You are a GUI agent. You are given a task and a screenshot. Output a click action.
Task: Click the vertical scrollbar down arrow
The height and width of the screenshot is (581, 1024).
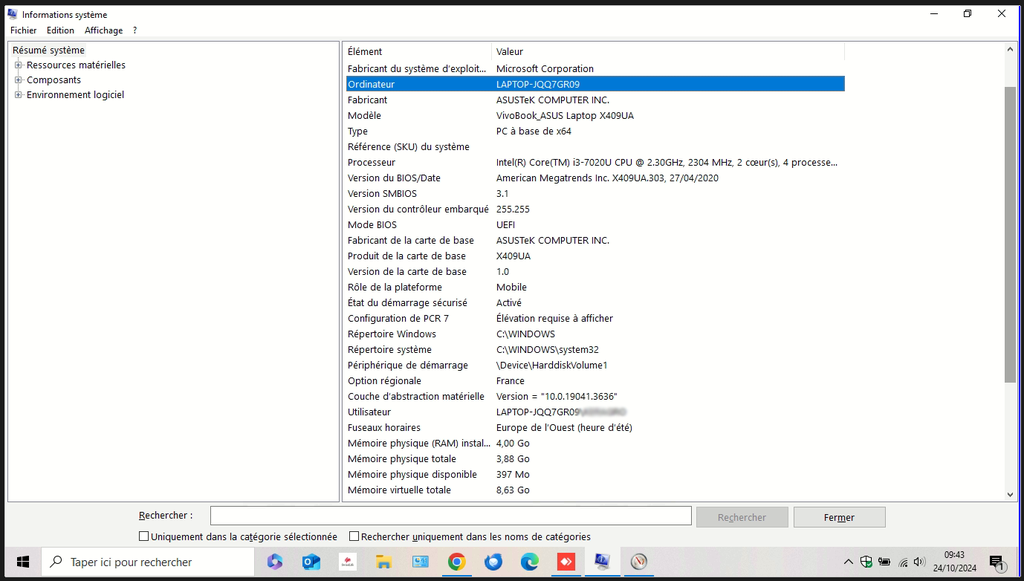(1011, 495)
